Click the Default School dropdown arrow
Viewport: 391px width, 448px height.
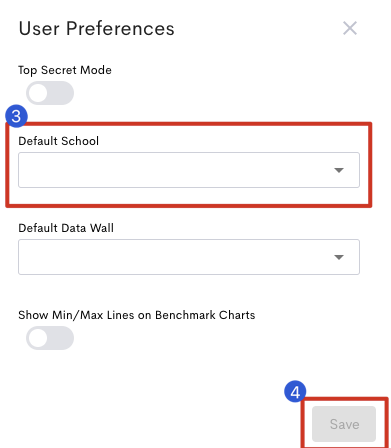click(339, 170)
